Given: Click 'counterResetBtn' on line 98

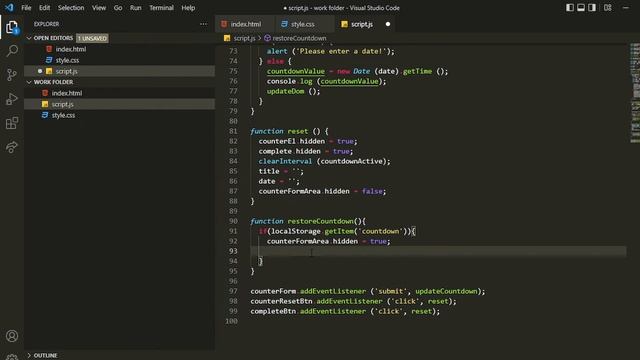Looking at the screenshot, I should click(281, 301).
